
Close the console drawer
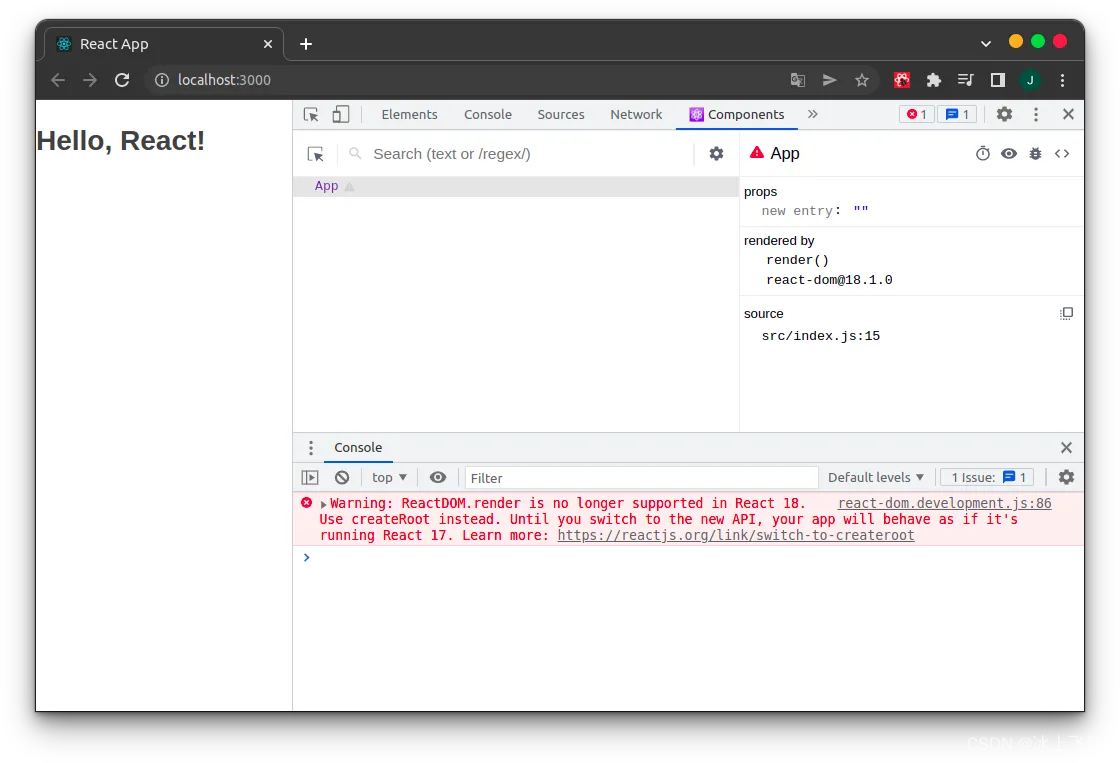click(1066, 448)
